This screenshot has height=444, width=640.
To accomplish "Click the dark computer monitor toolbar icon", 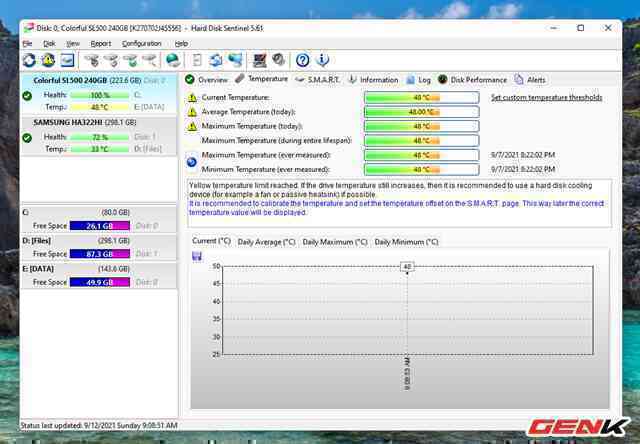I will (260, 60).
